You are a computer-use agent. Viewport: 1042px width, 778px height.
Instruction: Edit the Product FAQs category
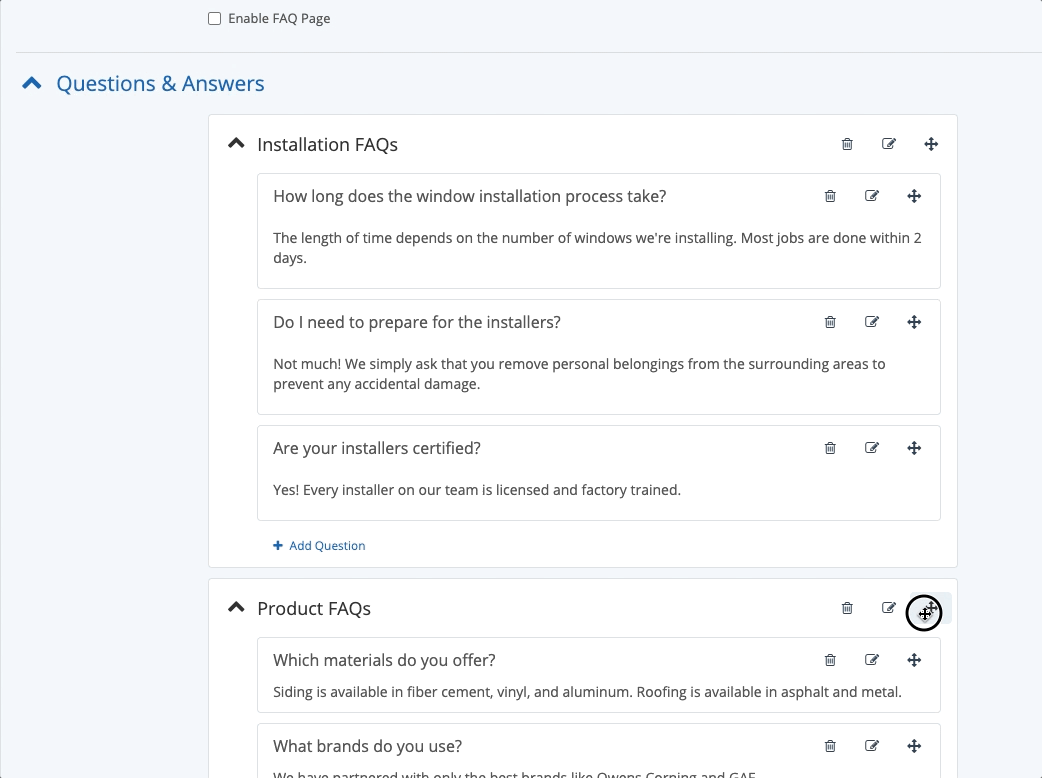[888, 608]
